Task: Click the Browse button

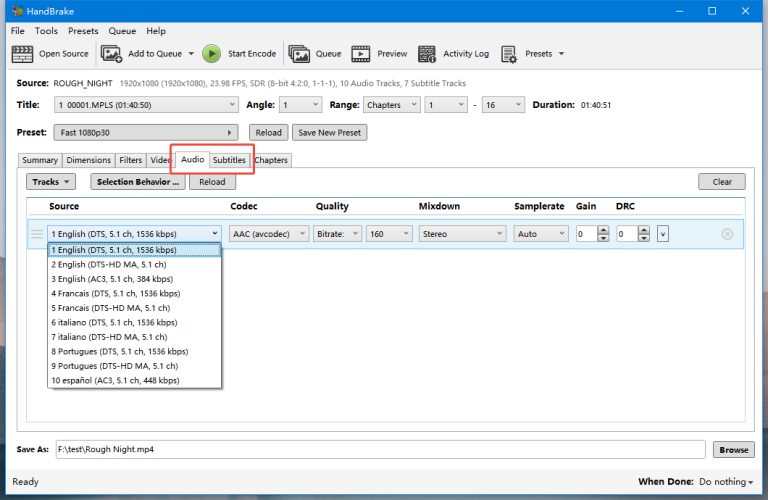Action: pyautogui.click(x=734, y=450)
